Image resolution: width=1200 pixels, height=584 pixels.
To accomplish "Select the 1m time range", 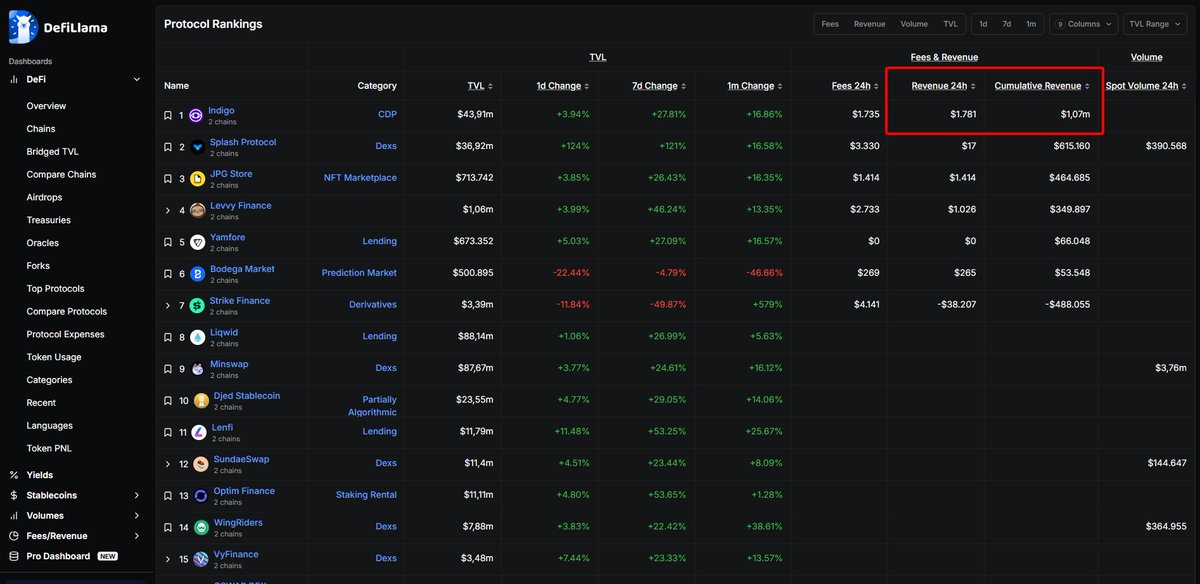I will coord(1031,24).
